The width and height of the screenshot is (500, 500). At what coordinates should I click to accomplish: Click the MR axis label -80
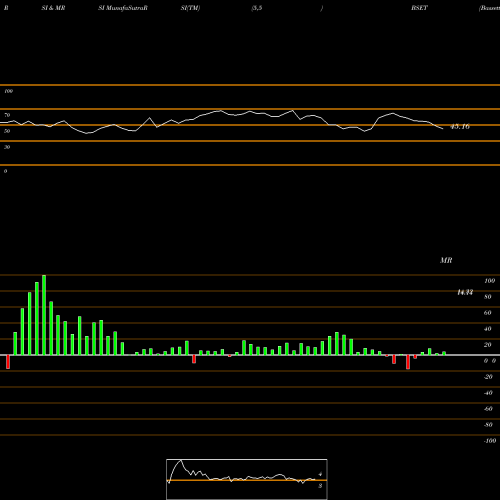[488, 425]
